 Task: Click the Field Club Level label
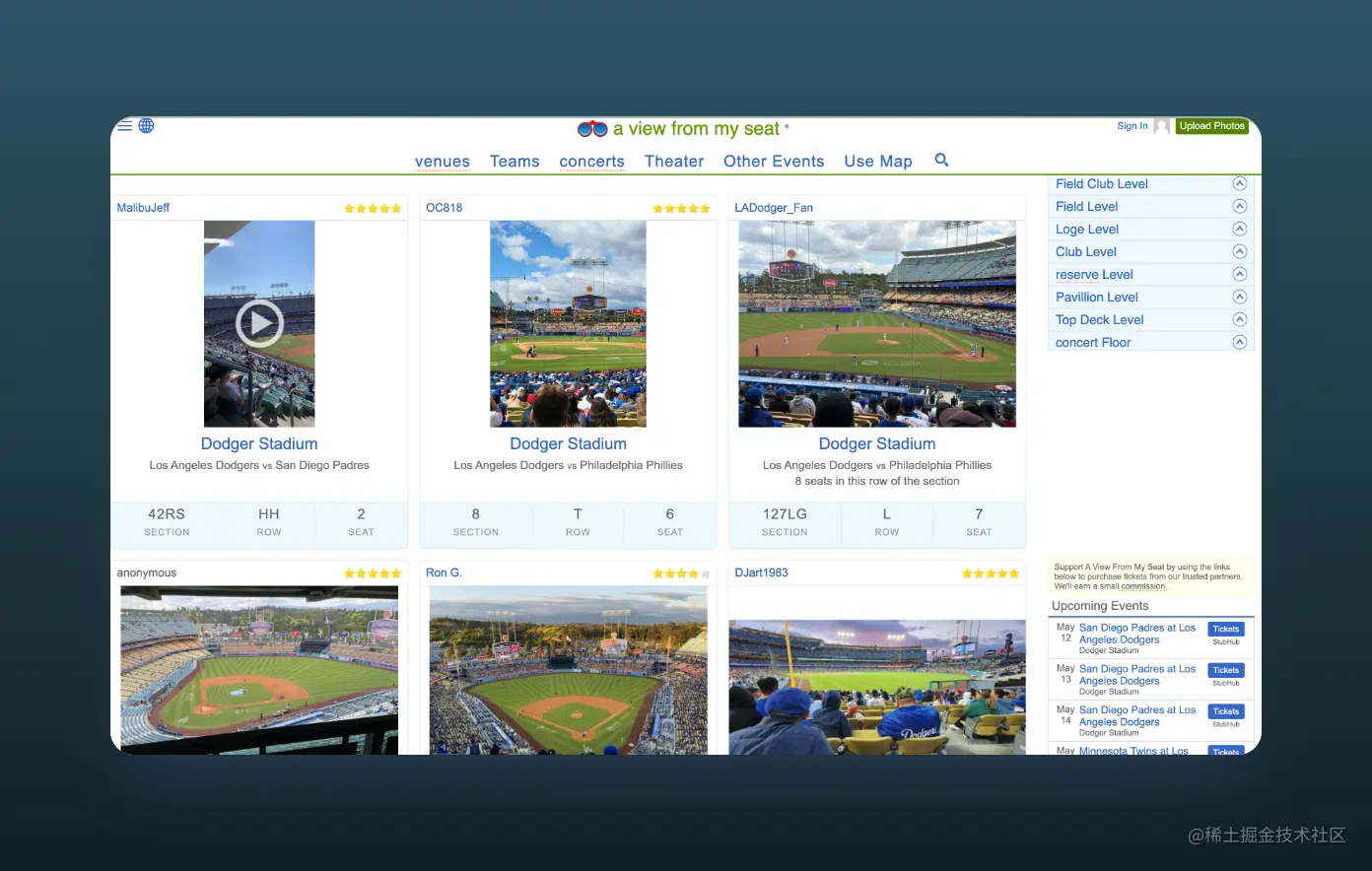pyautogui.click(x=1102, y=183)
